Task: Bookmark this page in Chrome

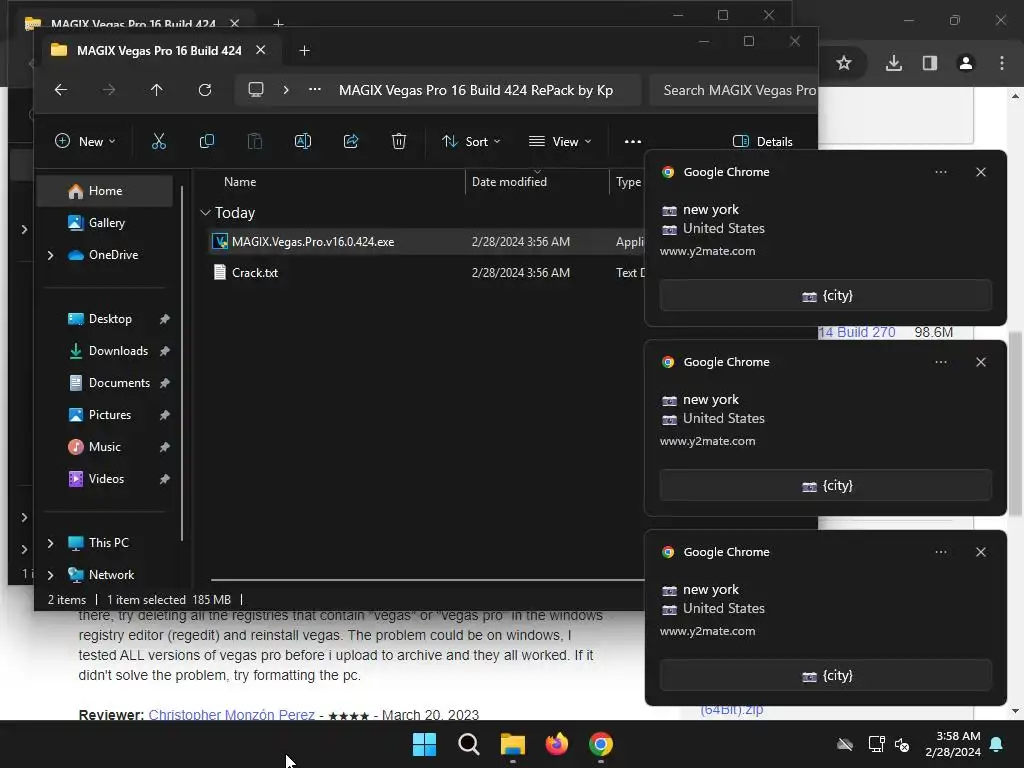Action: (x=844, y=63)
